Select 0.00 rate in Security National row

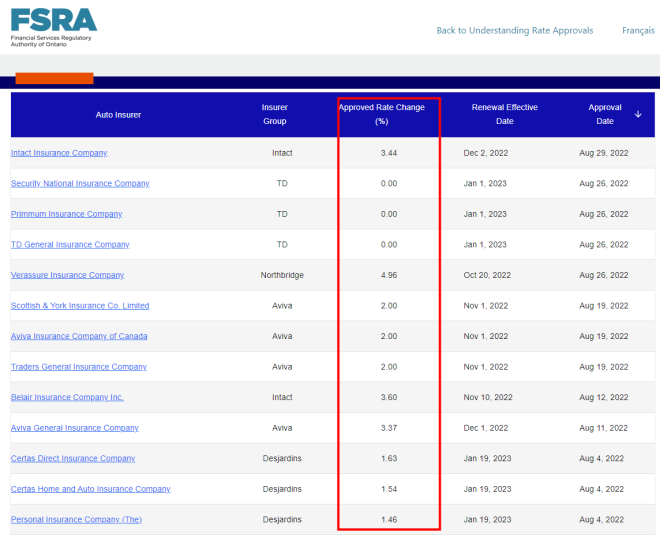tap(389, 184)
